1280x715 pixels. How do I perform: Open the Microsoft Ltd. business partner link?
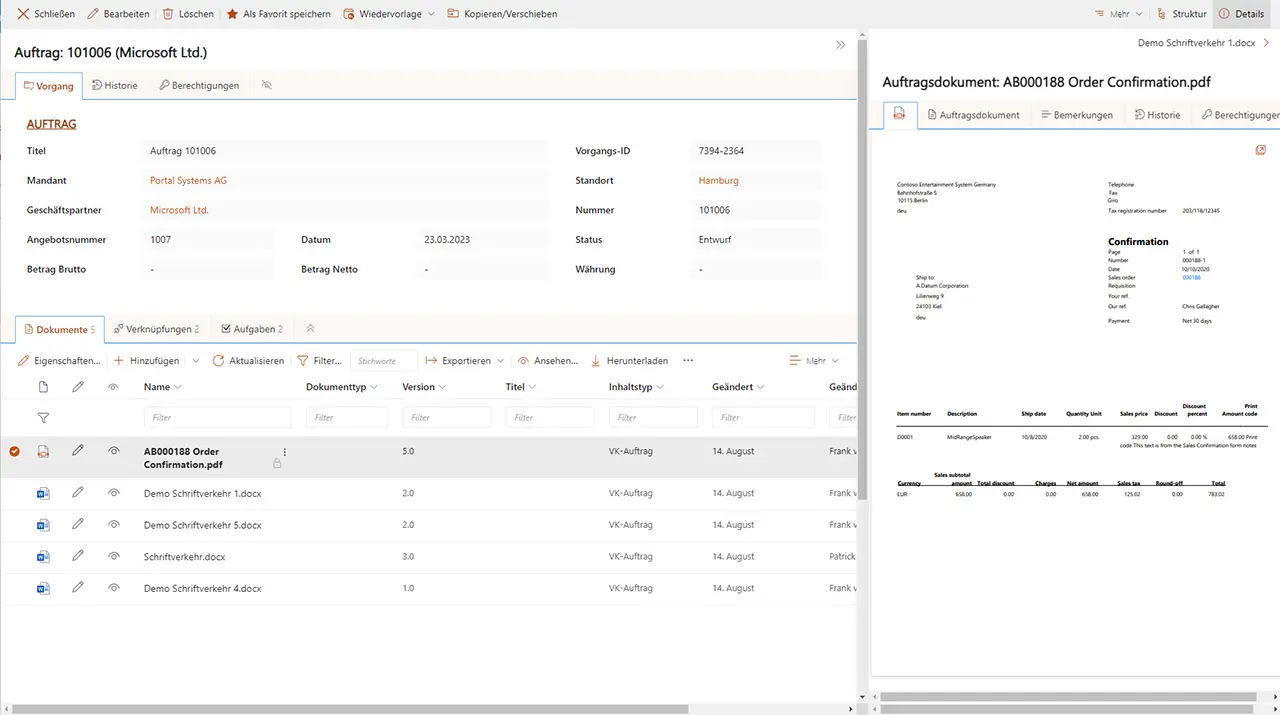click(x=179, y=211)
